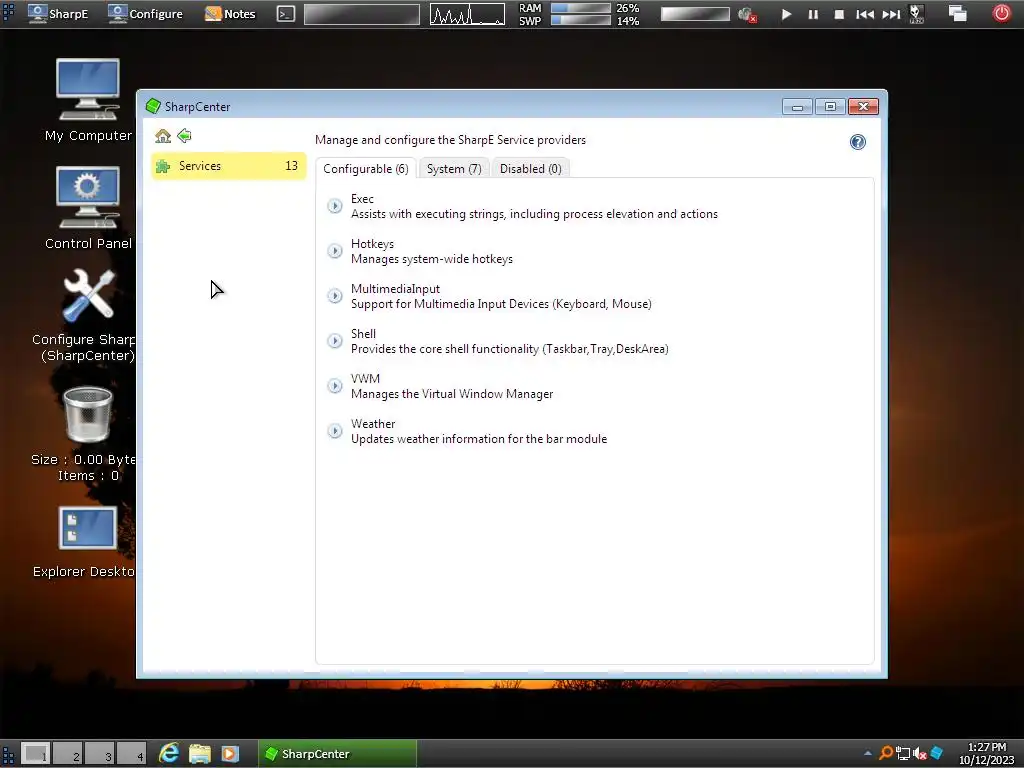The height and width of the screenshot is (768, 1024).
Task: Click the grid icon at bottom-left corner
Action: [x=8, y=754]
